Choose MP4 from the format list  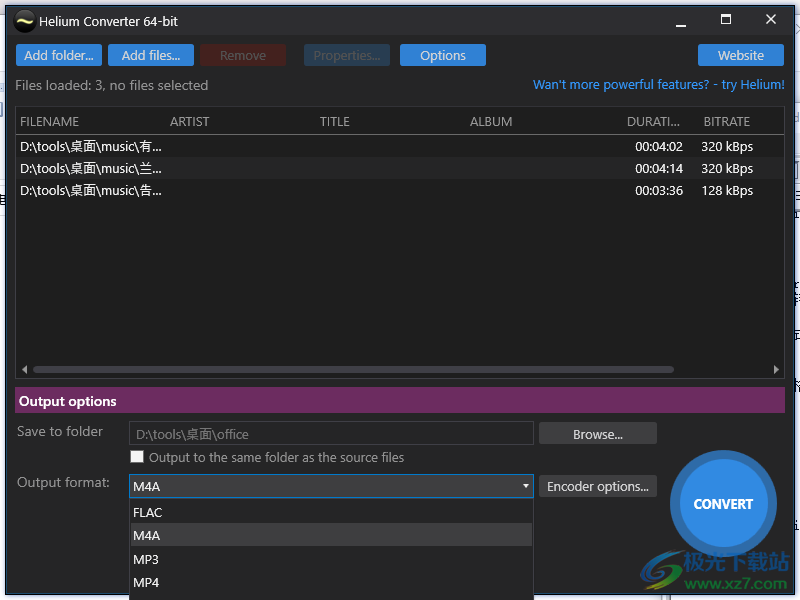331,582
